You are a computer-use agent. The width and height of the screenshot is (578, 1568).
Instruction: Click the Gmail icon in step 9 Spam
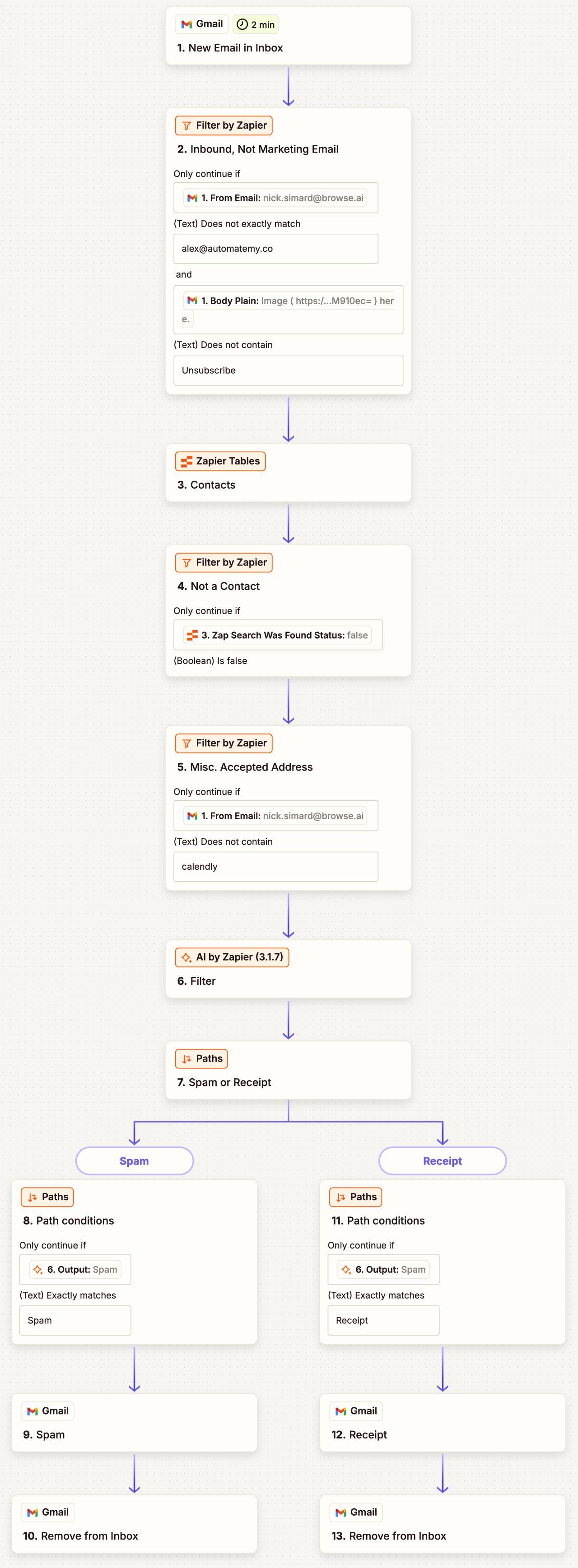(32, 1411)
